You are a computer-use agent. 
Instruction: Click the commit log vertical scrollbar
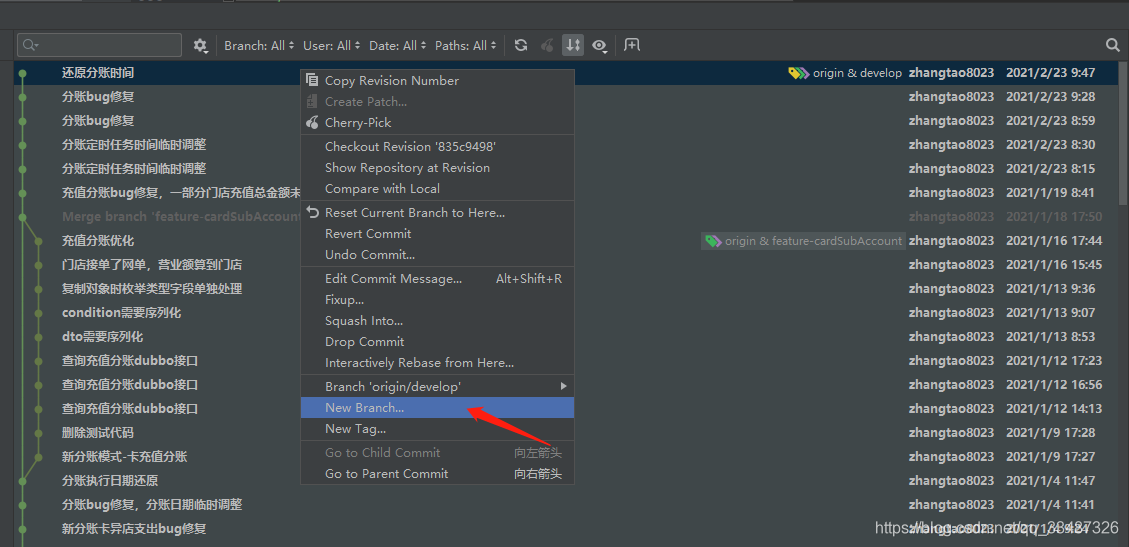click(1123, 135)
